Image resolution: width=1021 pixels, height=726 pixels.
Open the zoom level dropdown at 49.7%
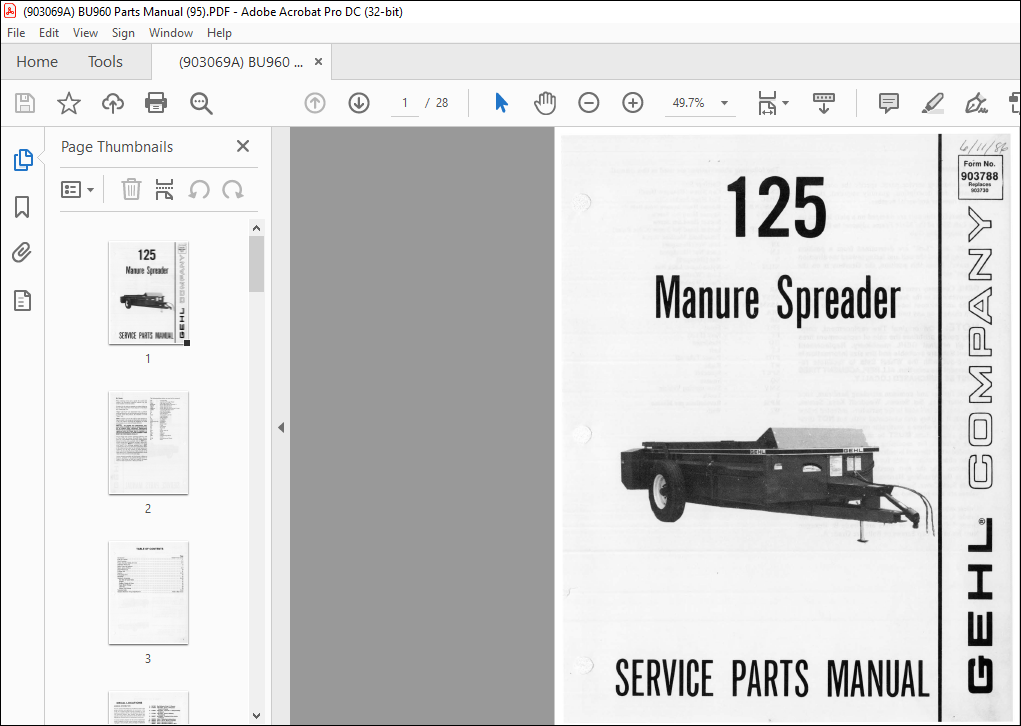point(724,103)
